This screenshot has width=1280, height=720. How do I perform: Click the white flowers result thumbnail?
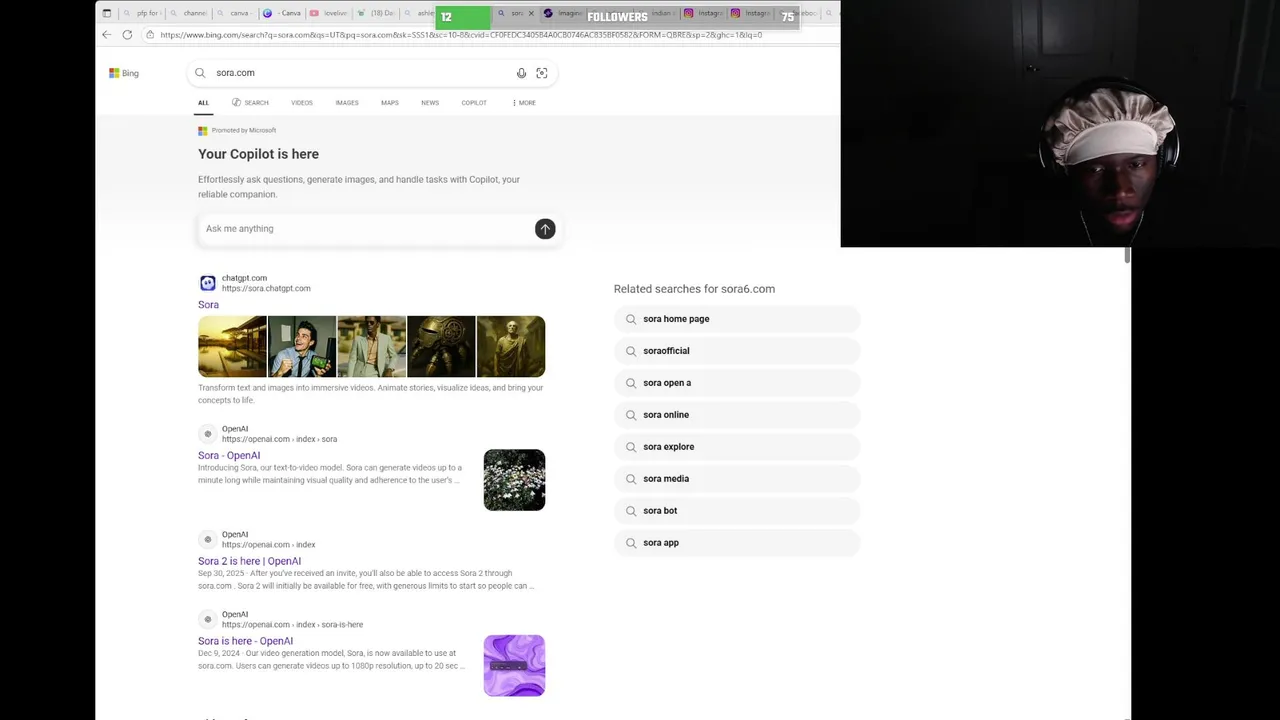click(514, 480)
